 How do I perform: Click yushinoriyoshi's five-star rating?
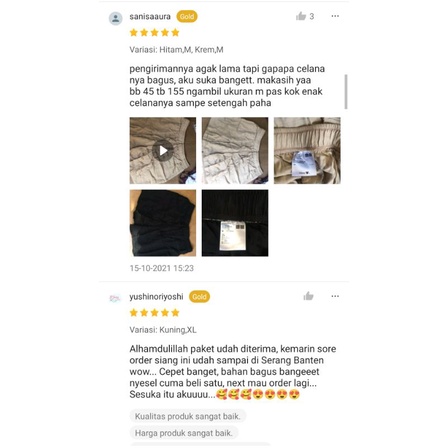155,313
